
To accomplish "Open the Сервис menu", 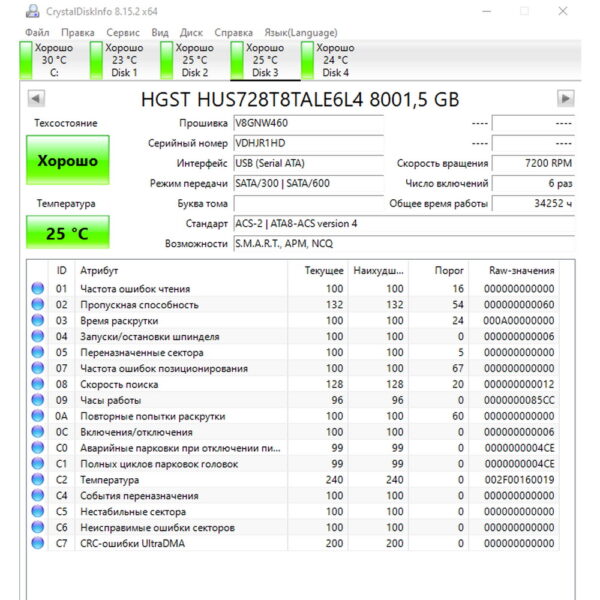I will point(123,33).
